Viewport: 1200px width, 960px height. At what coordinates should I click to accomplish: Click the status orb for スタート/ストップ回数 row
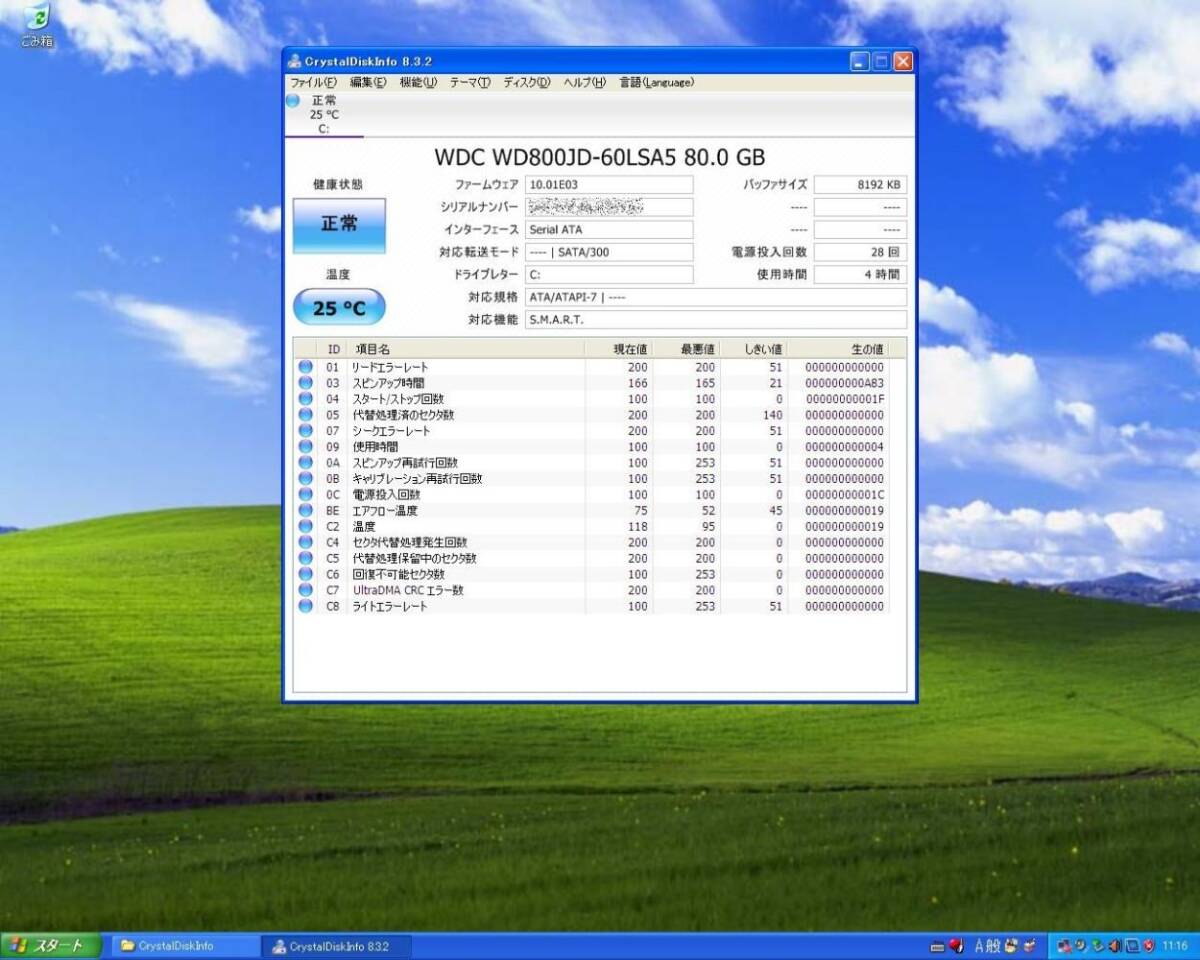305,399
